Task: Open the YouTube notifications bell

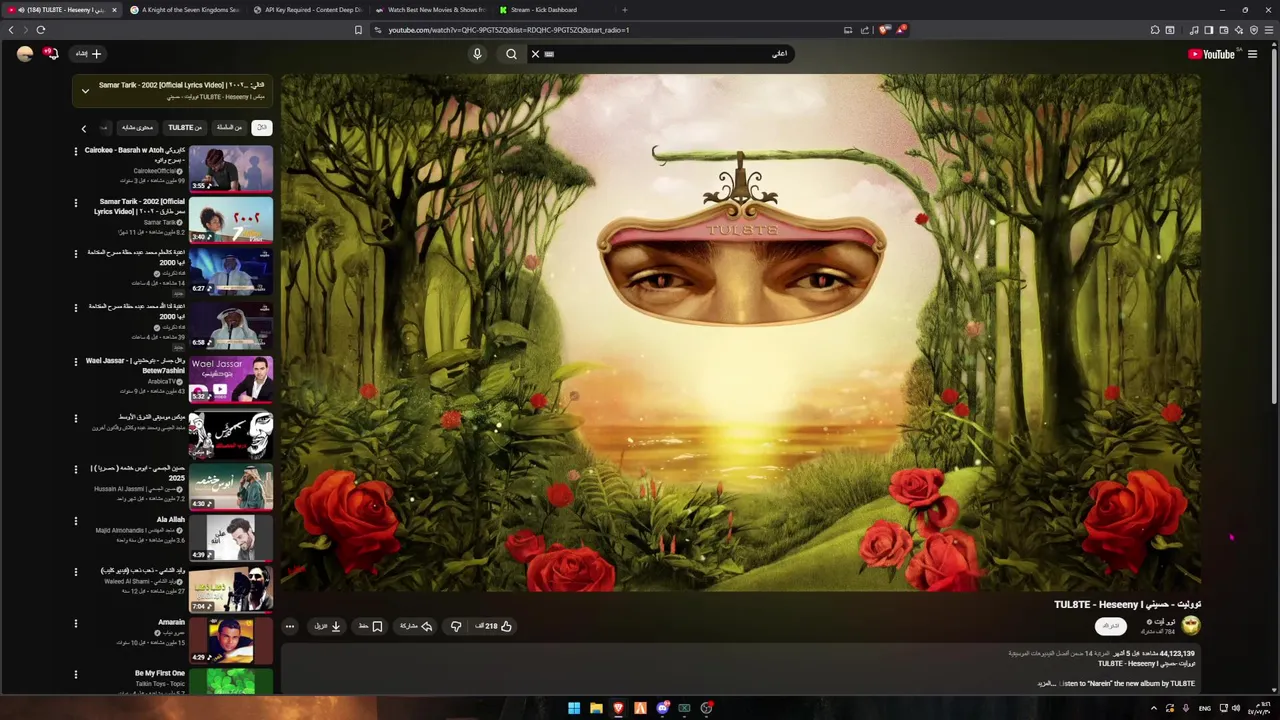Action: click(52, 54)
